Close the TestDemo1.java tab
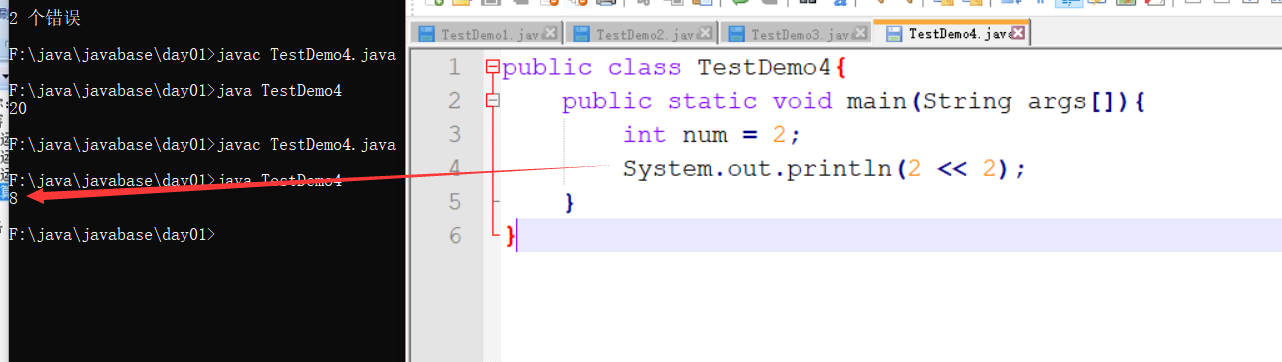Screen dimensions: 1282x362 coord(550,34)
